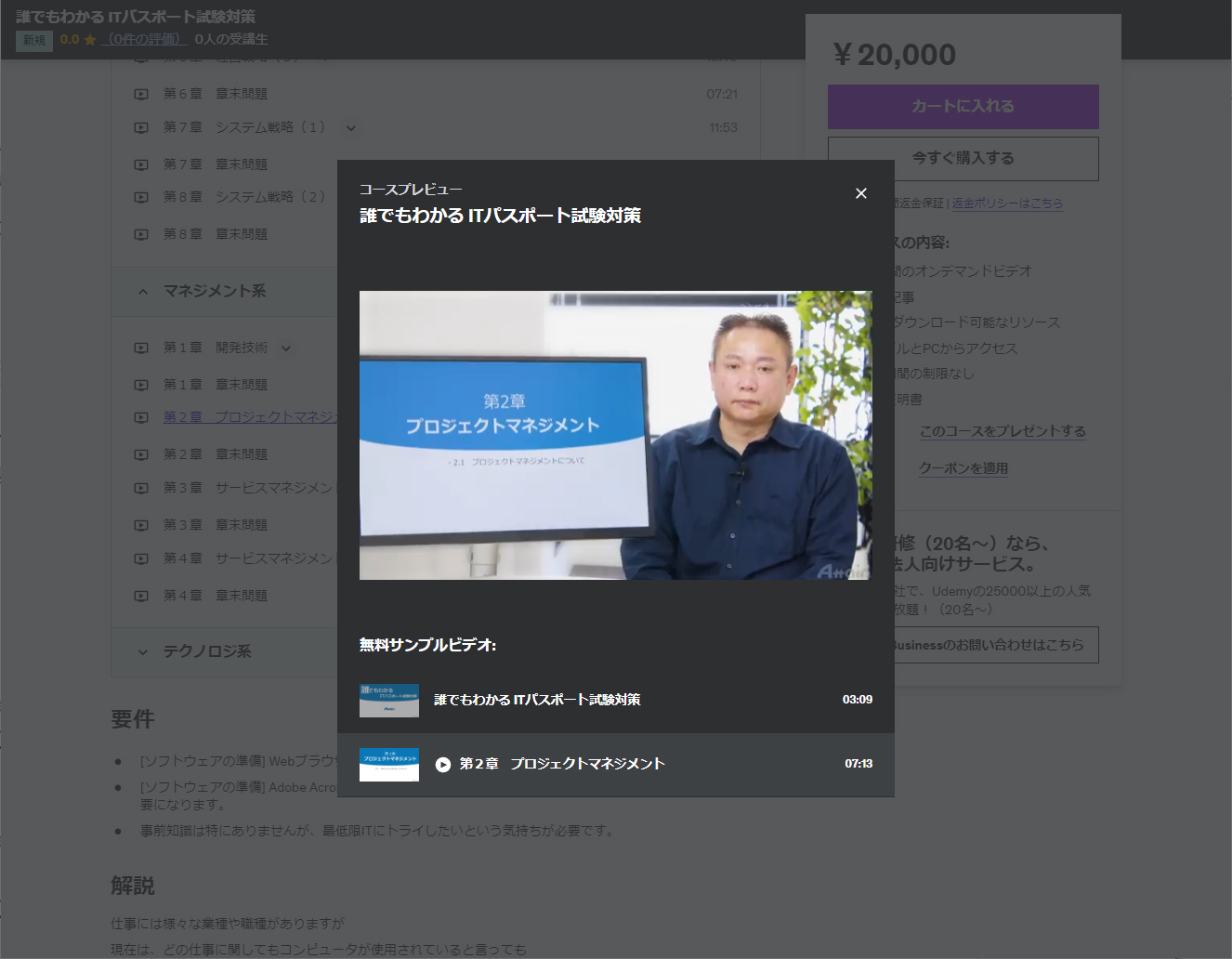The width and height of the screenshot is (1232, 959).
Task: Click play icon beside 第2章 プロジェクトマネジメント
Action: click(x=443, y=764)
